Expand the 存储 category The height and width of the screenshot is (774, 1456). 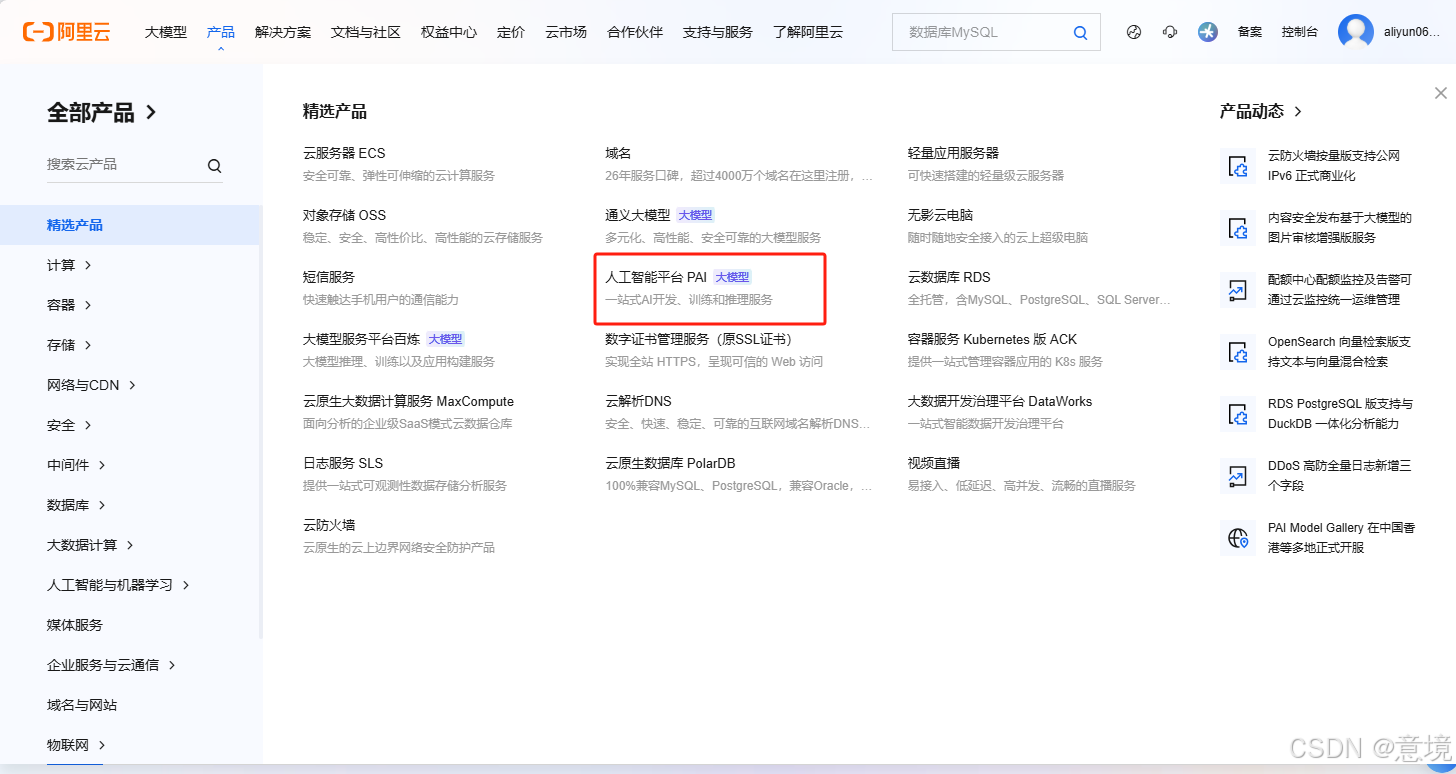pyautogui.click(x=69, y=345)
